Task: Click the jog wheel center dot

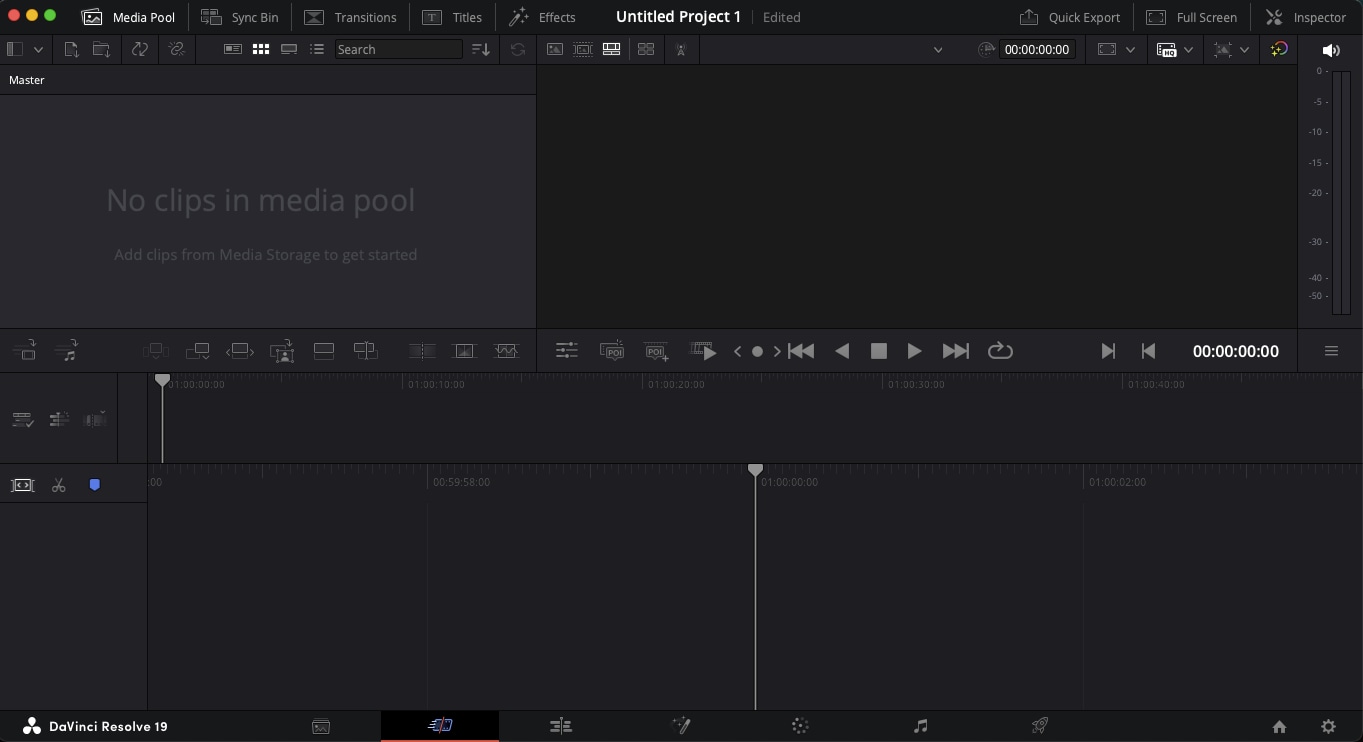Action: coord(757,351)
